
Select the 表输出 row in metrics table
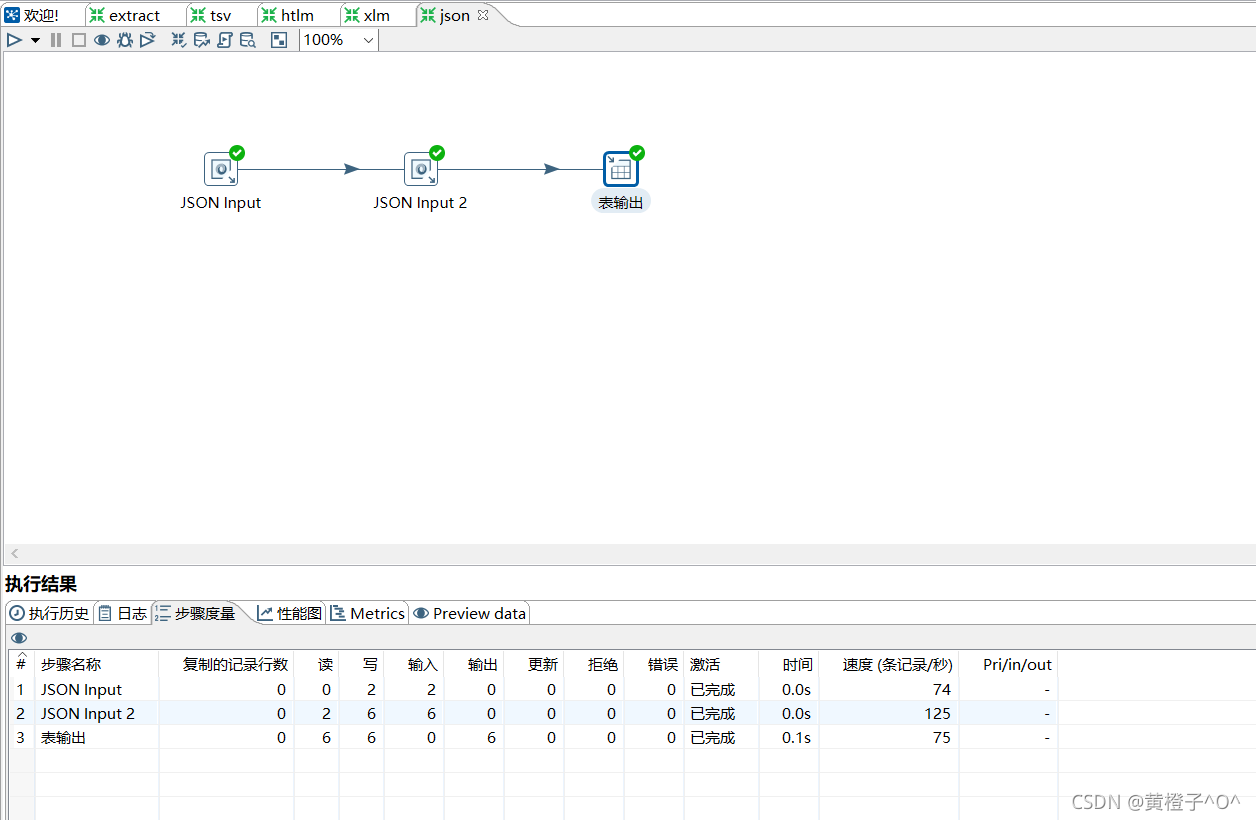(x=533, y=737)
